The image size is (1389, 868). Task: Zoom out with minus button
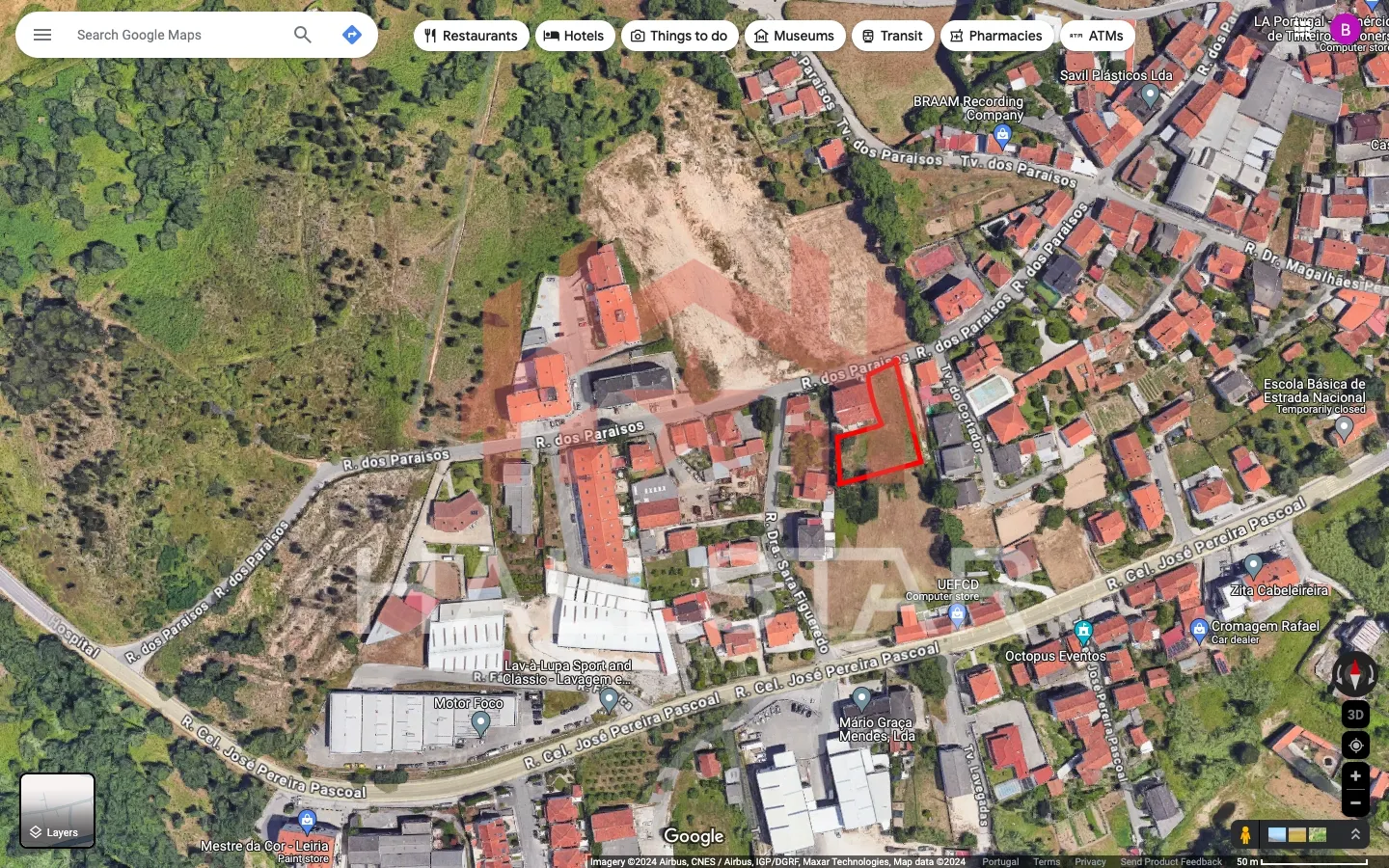1355,802
